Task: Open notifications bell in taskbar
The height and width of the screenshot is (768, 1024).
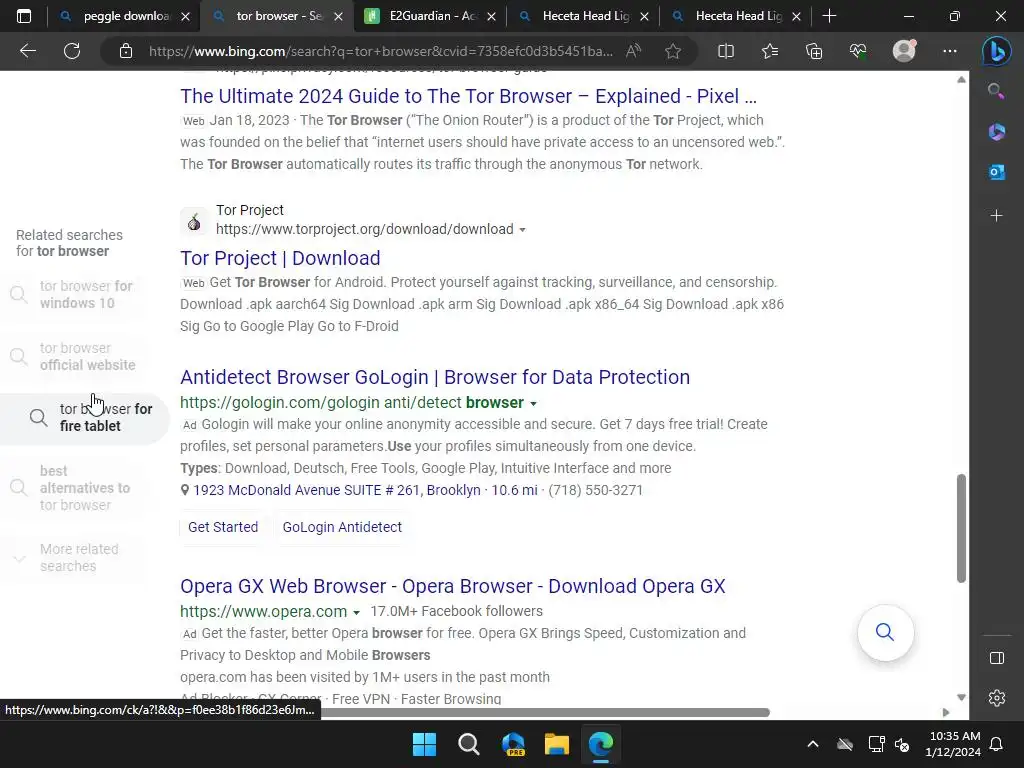Action: (x=997, y=744)
